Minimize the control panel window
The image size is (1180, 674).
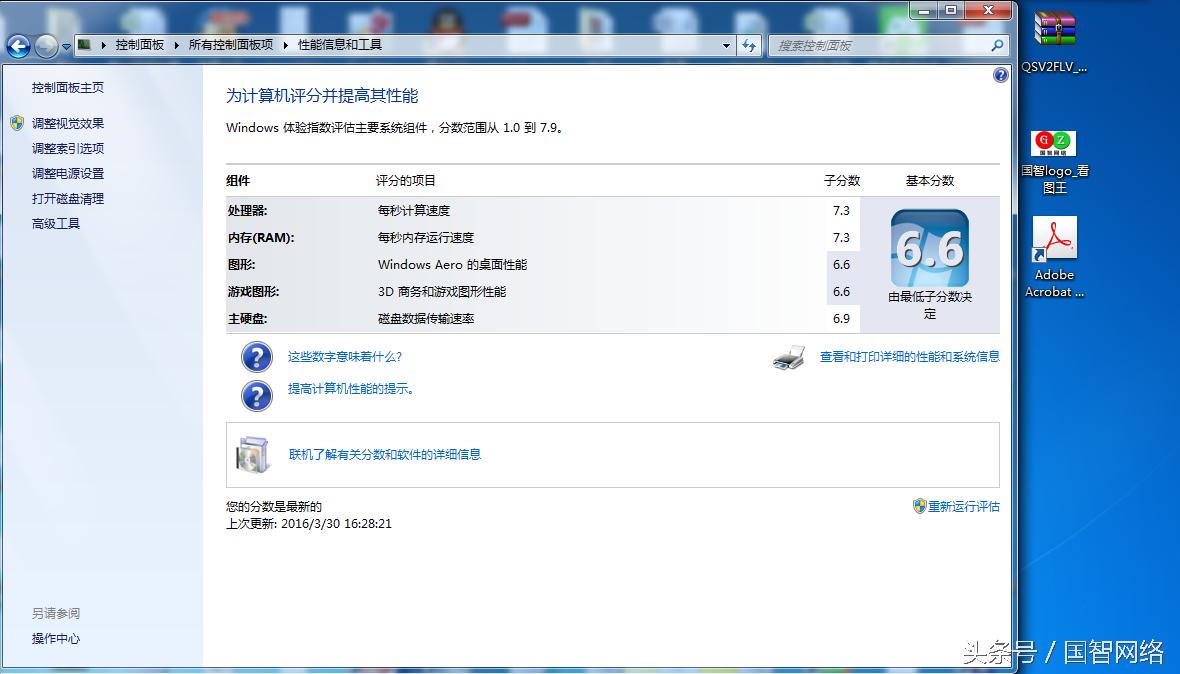point(924,11)
